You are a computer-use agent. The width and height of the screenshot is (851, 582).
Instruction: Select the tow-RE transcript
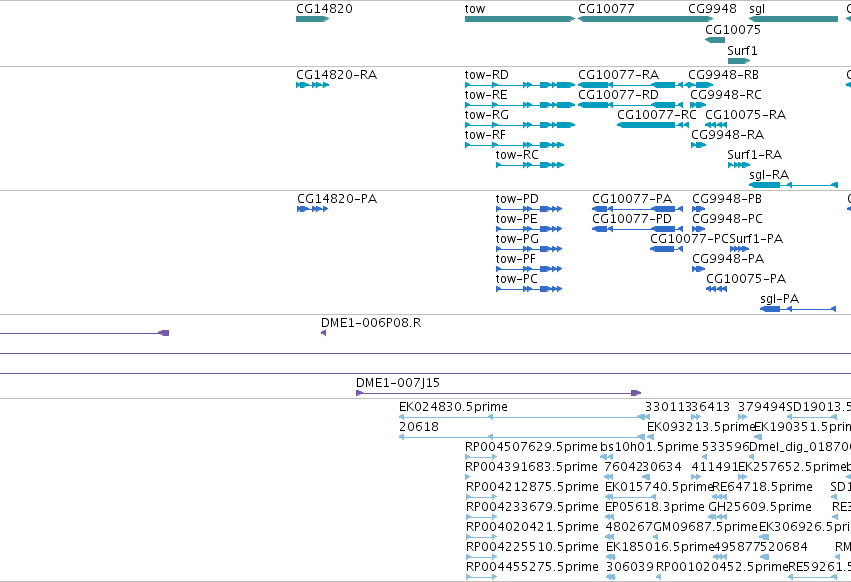520,105
